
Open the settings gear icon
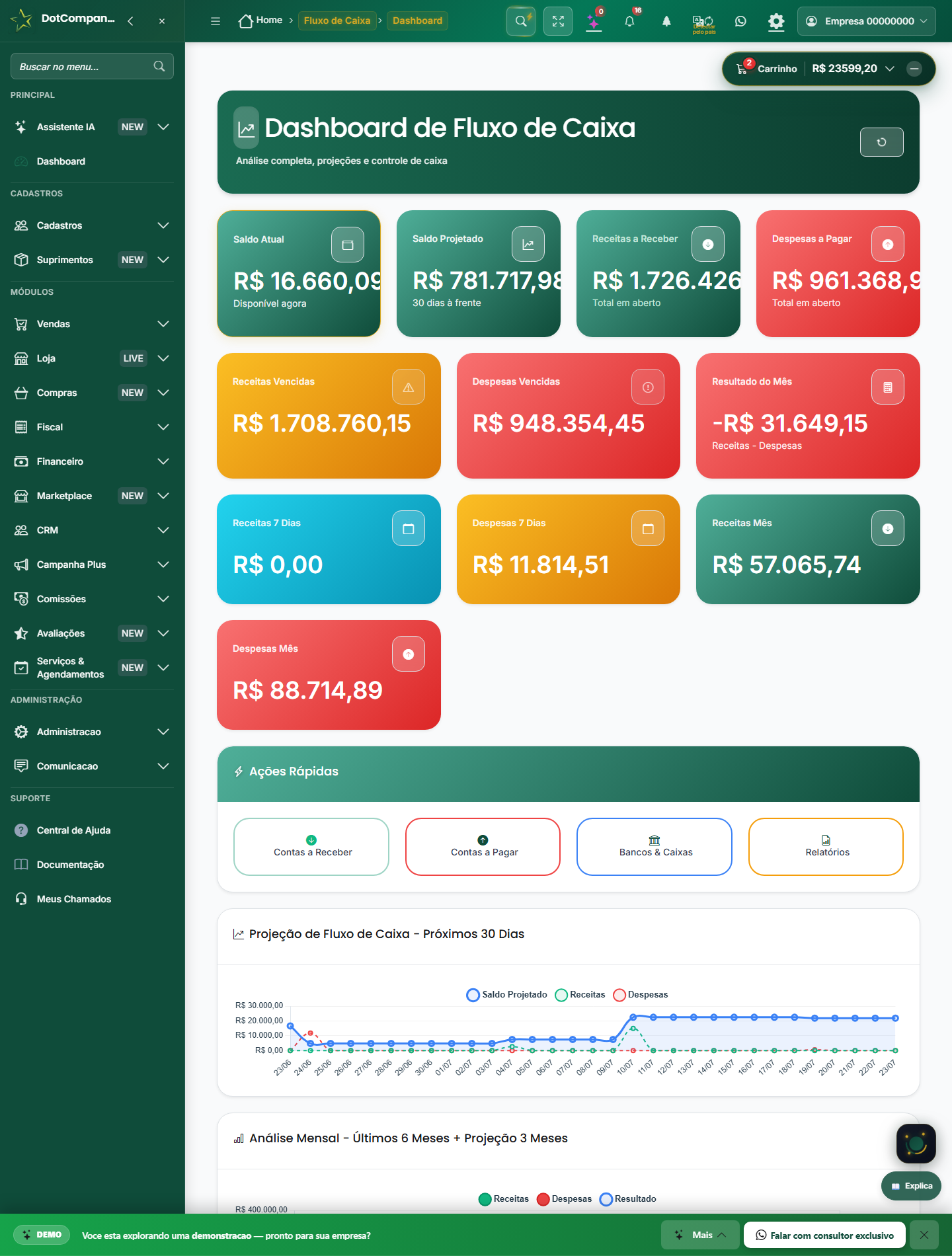tap(776, 21)
